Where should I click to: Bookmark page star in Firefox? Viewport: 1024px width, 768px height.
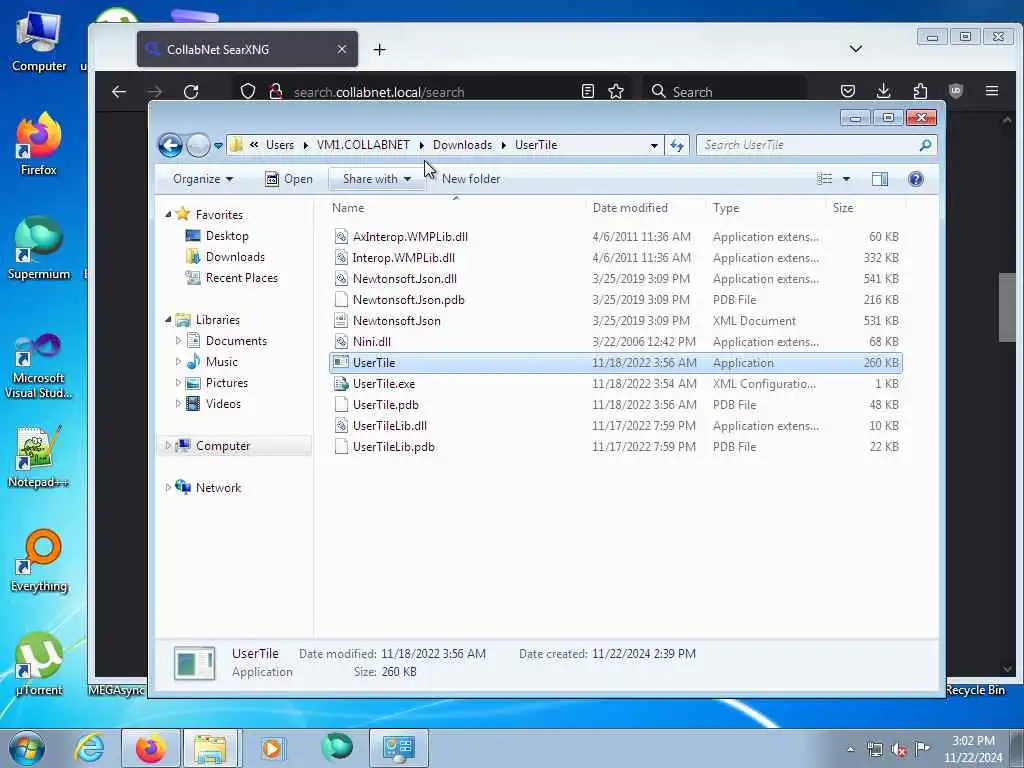tap(616, 91)
